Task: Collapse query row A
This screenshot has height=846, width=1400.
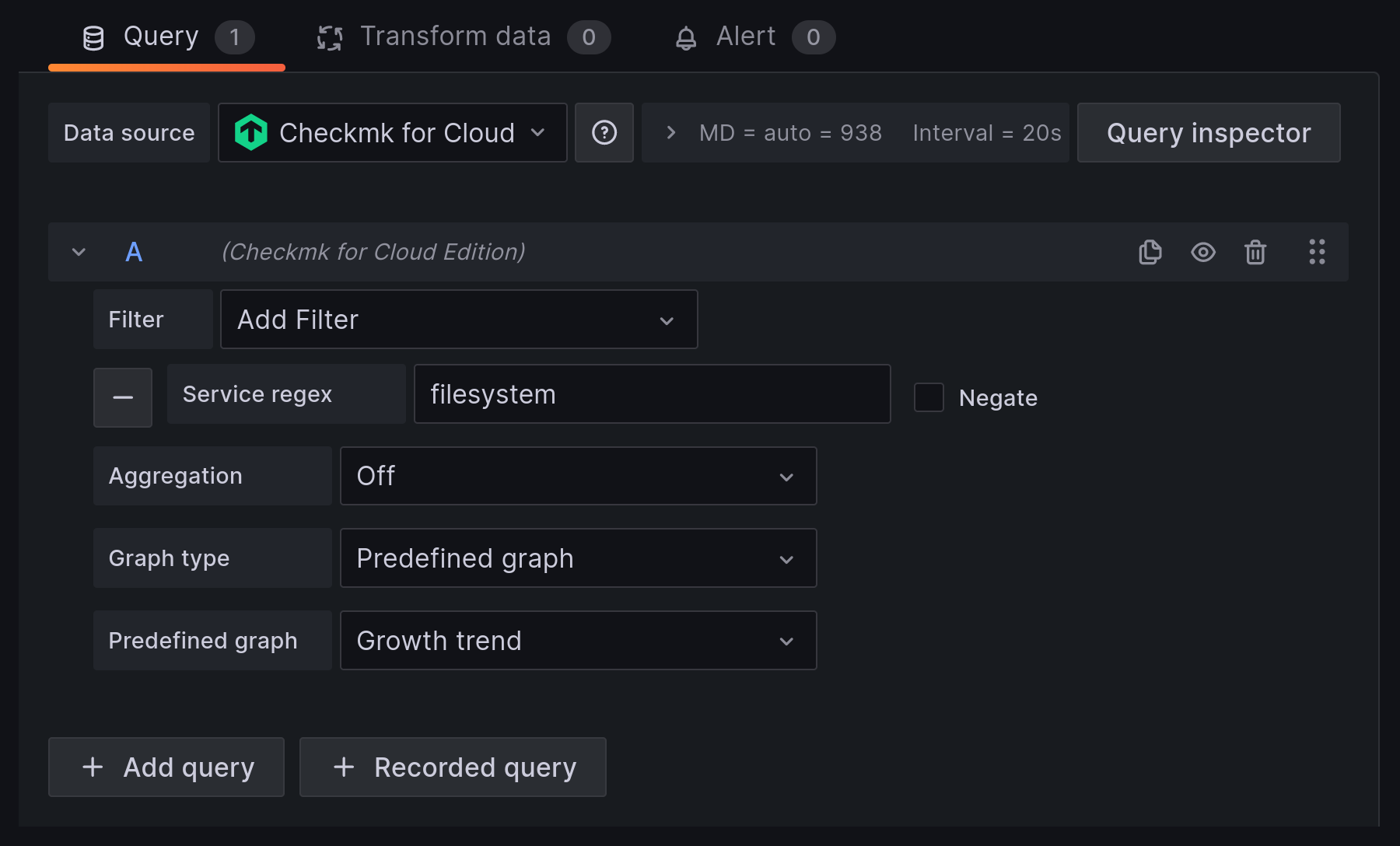Action: (x=79, y=252)
